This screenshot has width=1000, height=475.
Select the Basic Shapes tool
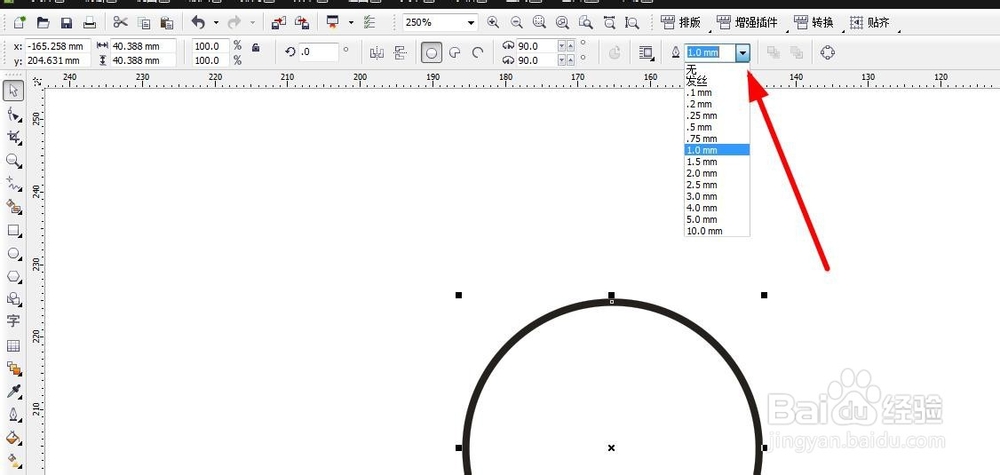[14, 299]
